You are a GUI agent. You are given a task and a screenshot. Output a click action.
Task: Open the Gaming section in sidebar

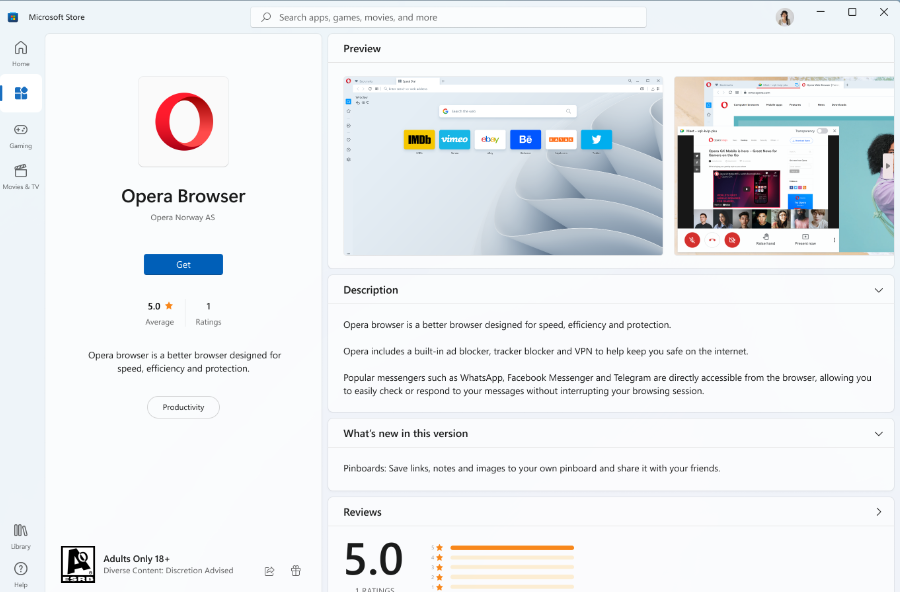(x=21, y=136)
